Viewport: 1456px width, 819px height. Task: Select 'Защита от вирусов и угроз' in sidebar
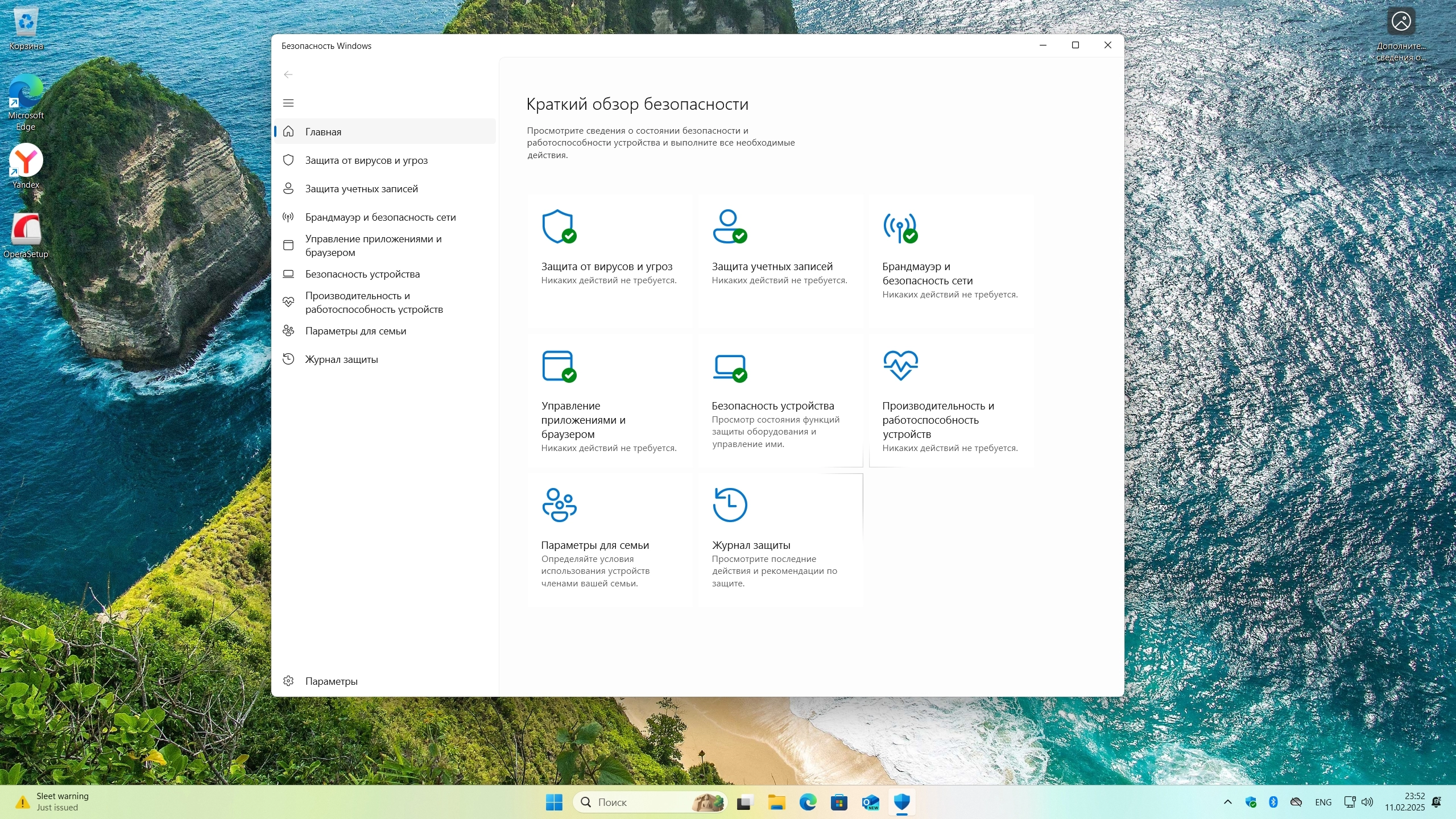coord(366,160)
